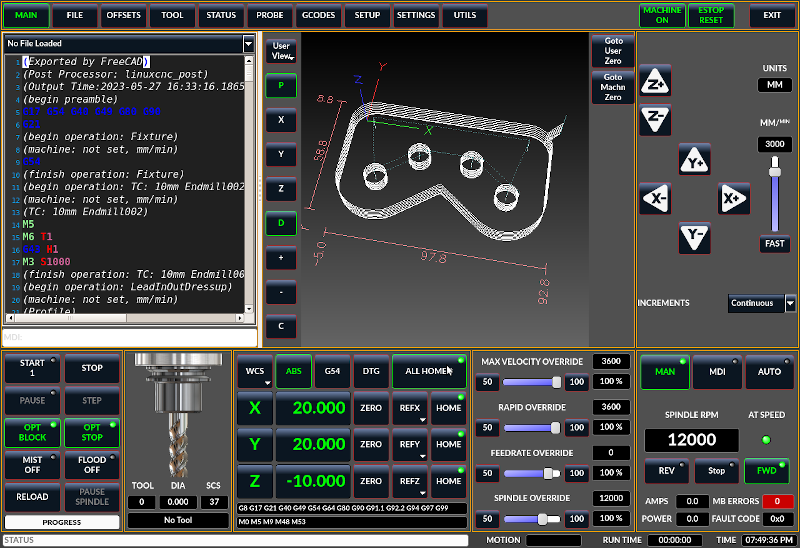Click the ESTOP RESET button
800x548 pixels.
(711, 16)
